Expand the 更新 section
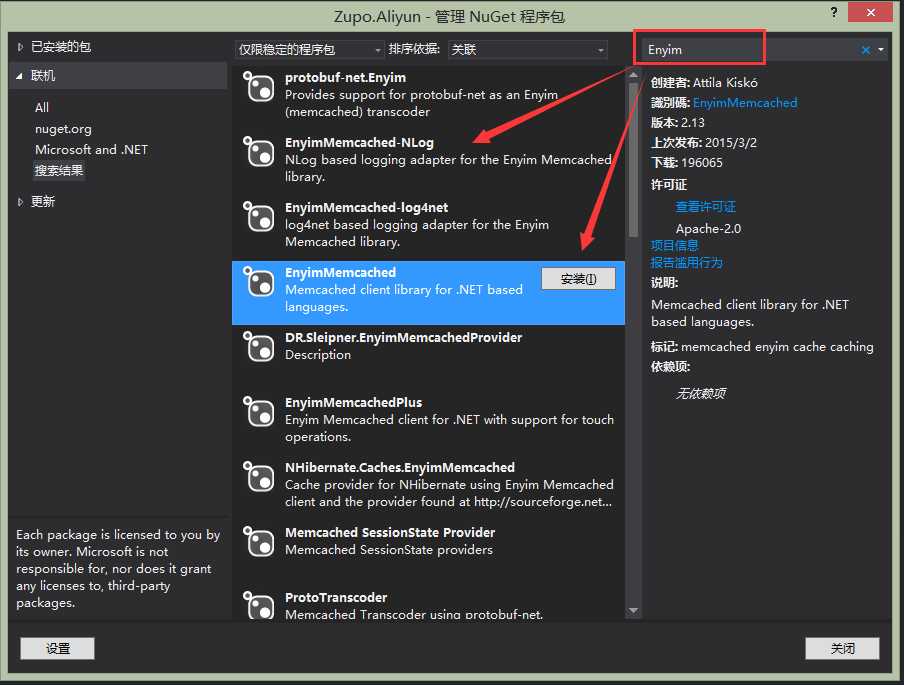Viewport: 904px width, 685px height. [x=20, y=202]
